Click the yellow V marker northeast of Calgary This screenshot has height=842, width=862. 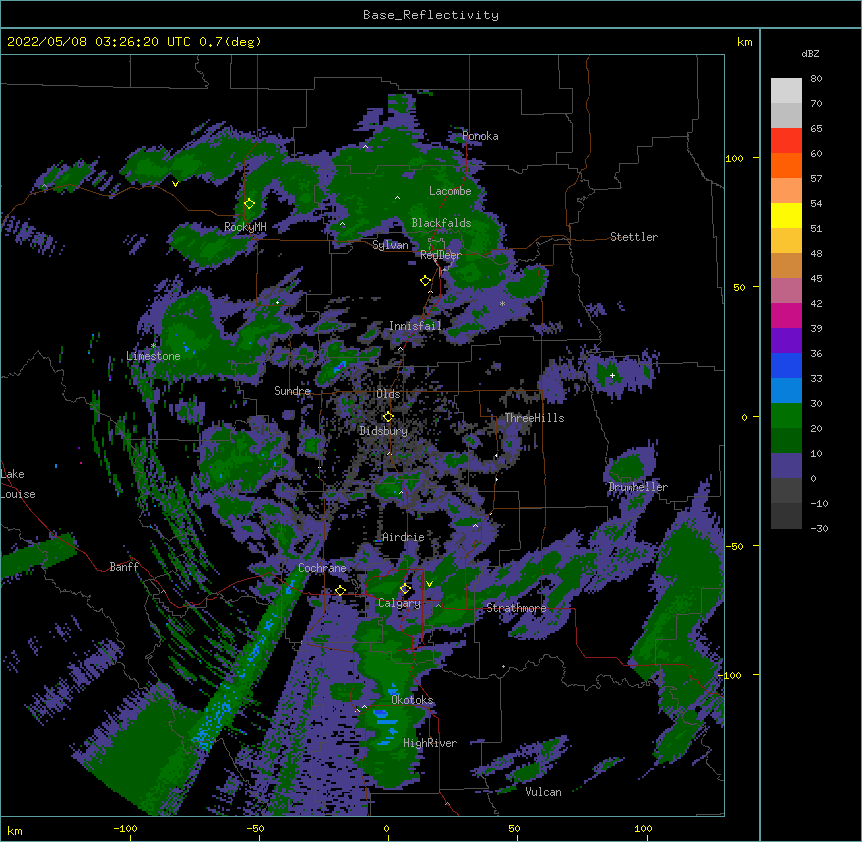point(429,584)
